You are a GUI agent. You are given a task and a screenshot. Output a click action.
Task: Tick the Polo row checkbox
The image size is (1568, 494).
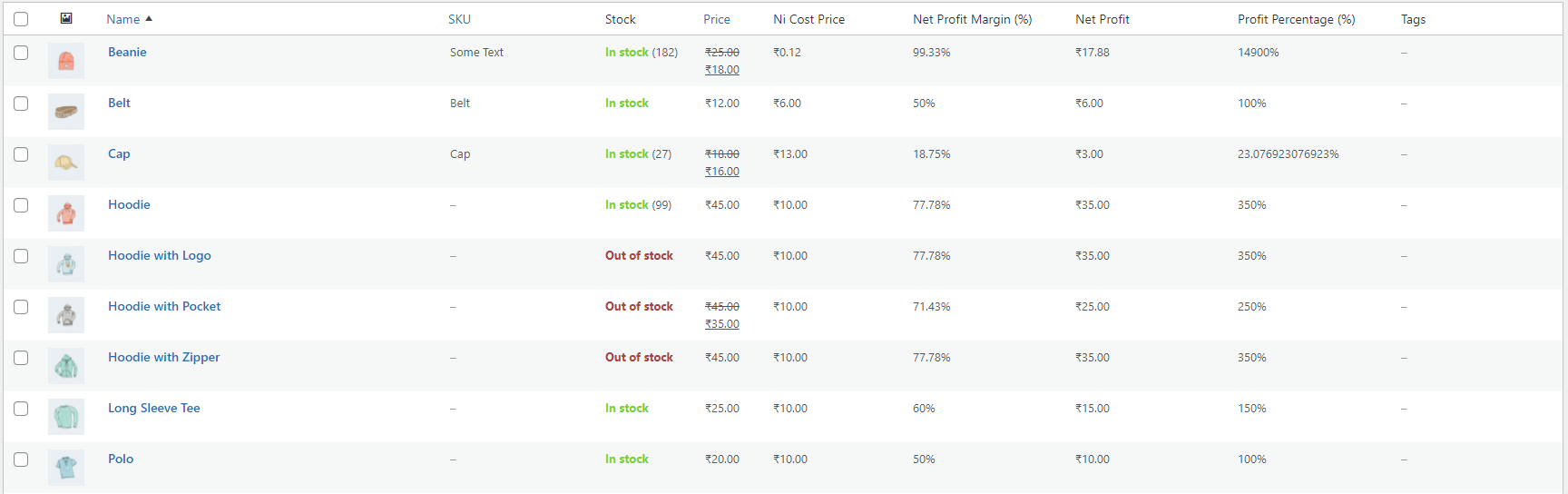tap(21, 459)
